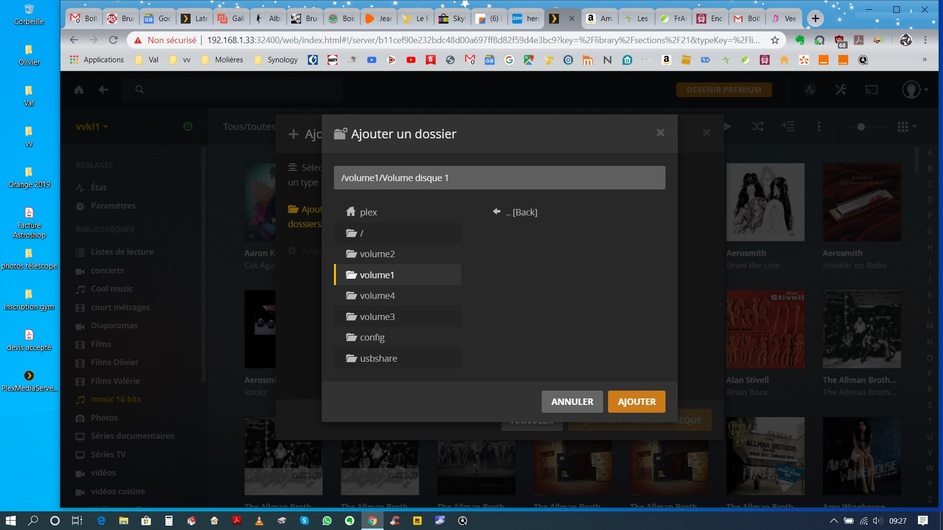This screenshot has height=530, width=943.
Task: Click the Chrome reload button
Action: (x=113, y=40)
